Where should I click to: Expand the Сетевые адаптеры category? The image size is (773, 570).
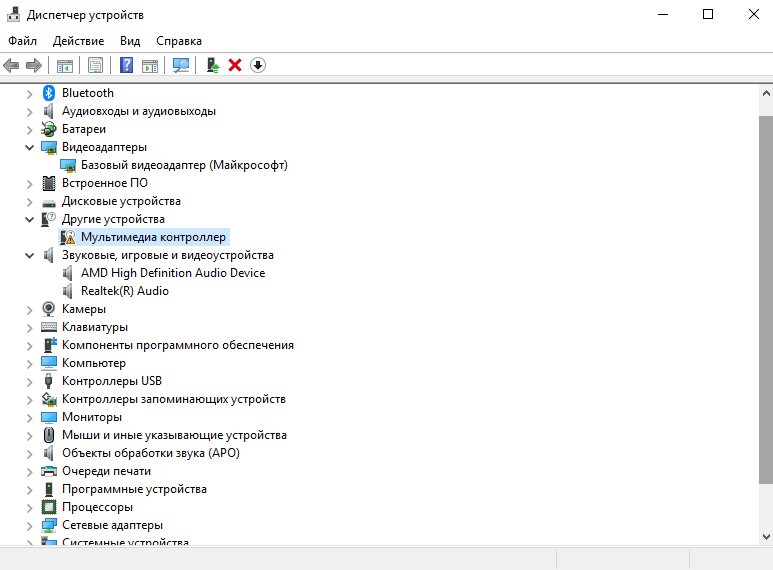click(x=30, y=526)
